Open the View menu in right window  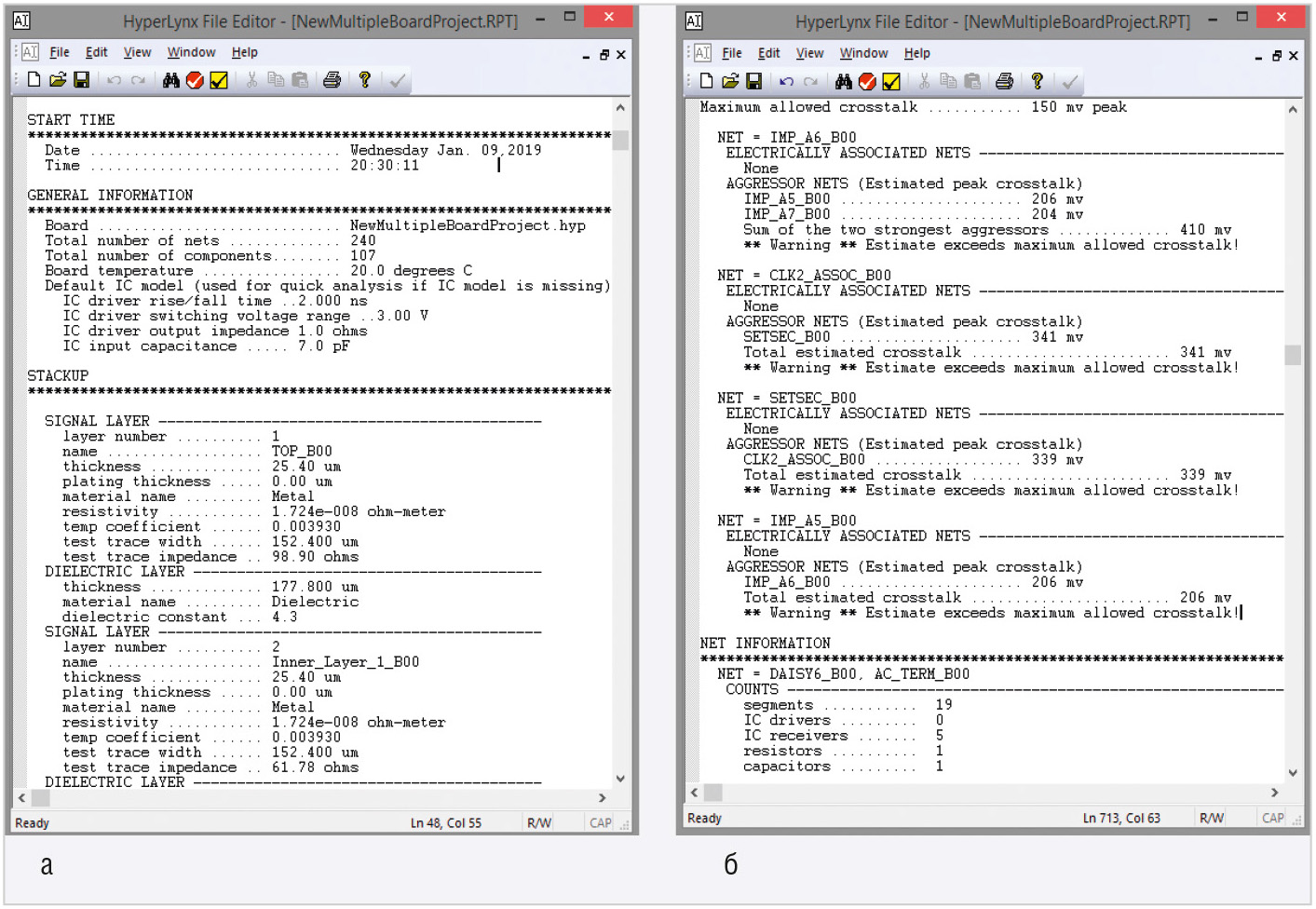tap(809, 53)
